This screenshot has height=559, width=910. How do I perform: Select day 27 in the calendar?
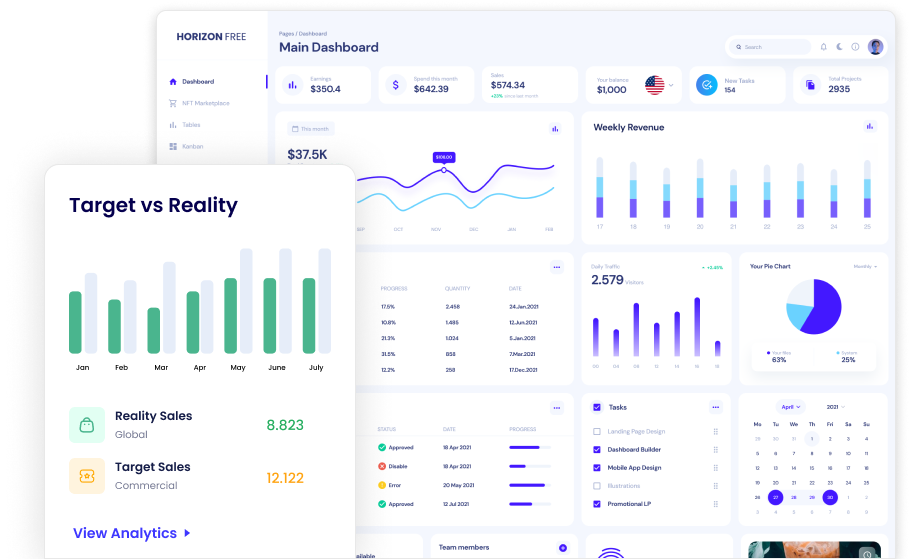[775, 497]
